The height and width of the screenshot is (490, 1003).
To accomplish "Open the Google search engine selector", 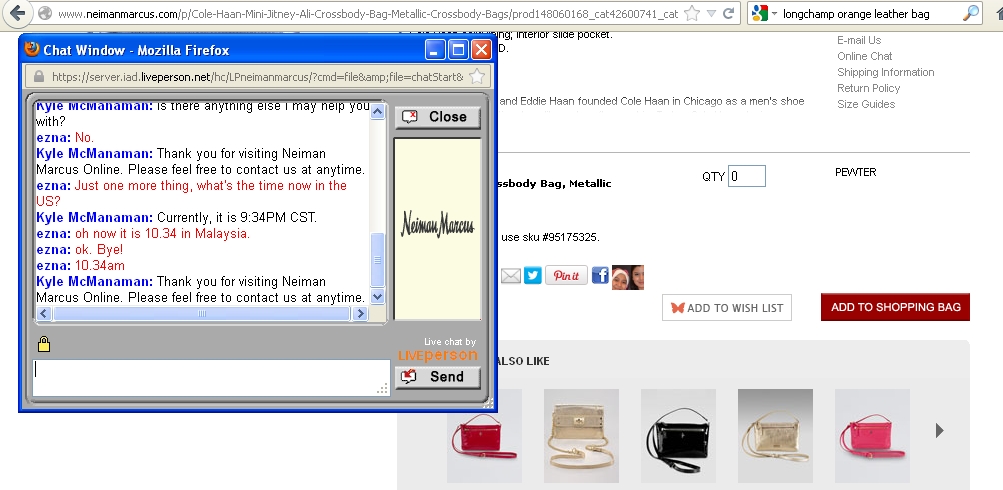I will [x=764, y=13].
